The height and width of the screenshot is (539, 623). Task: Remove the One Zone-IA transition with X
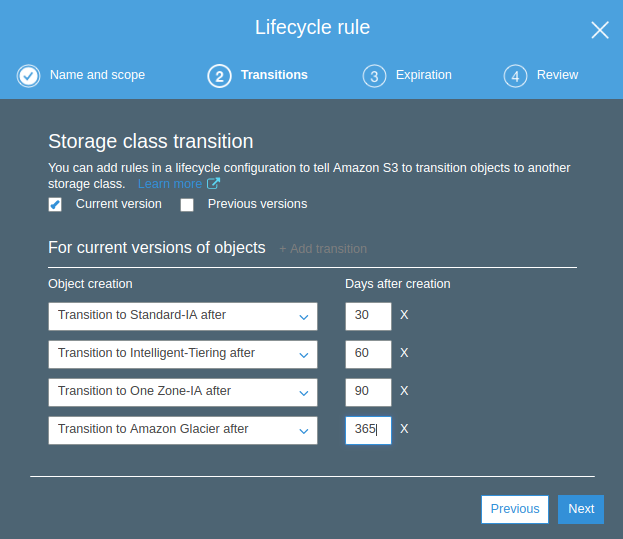click(x=404, y=391)
